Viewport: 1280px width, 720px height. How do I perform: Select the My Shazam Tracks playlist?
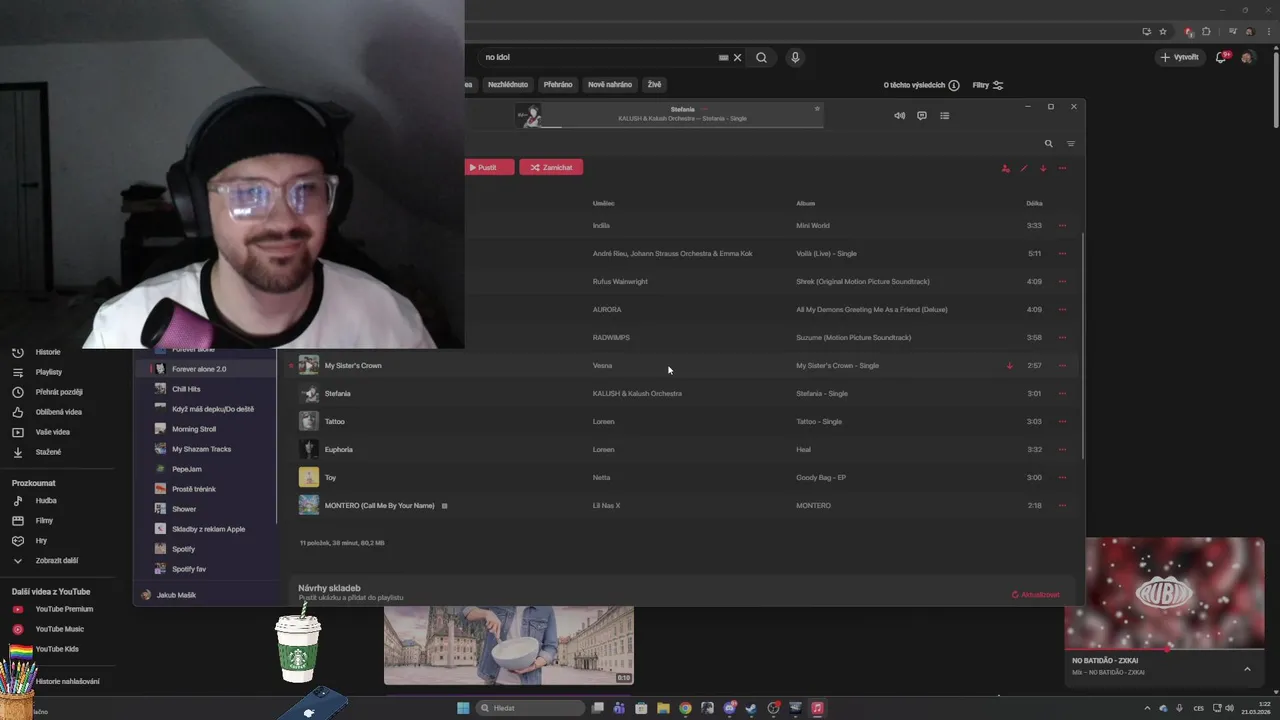[x=201, y=449]
